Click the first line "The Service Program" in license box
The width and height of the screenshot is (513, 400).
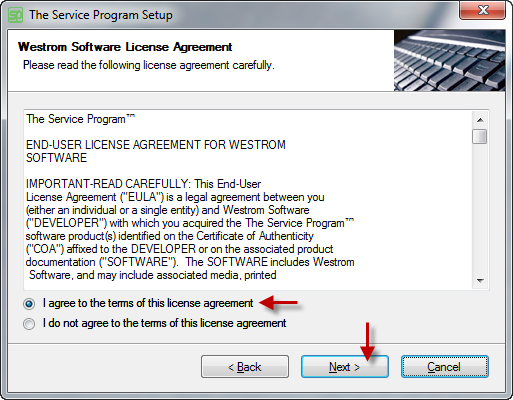[x=80, y=119]
